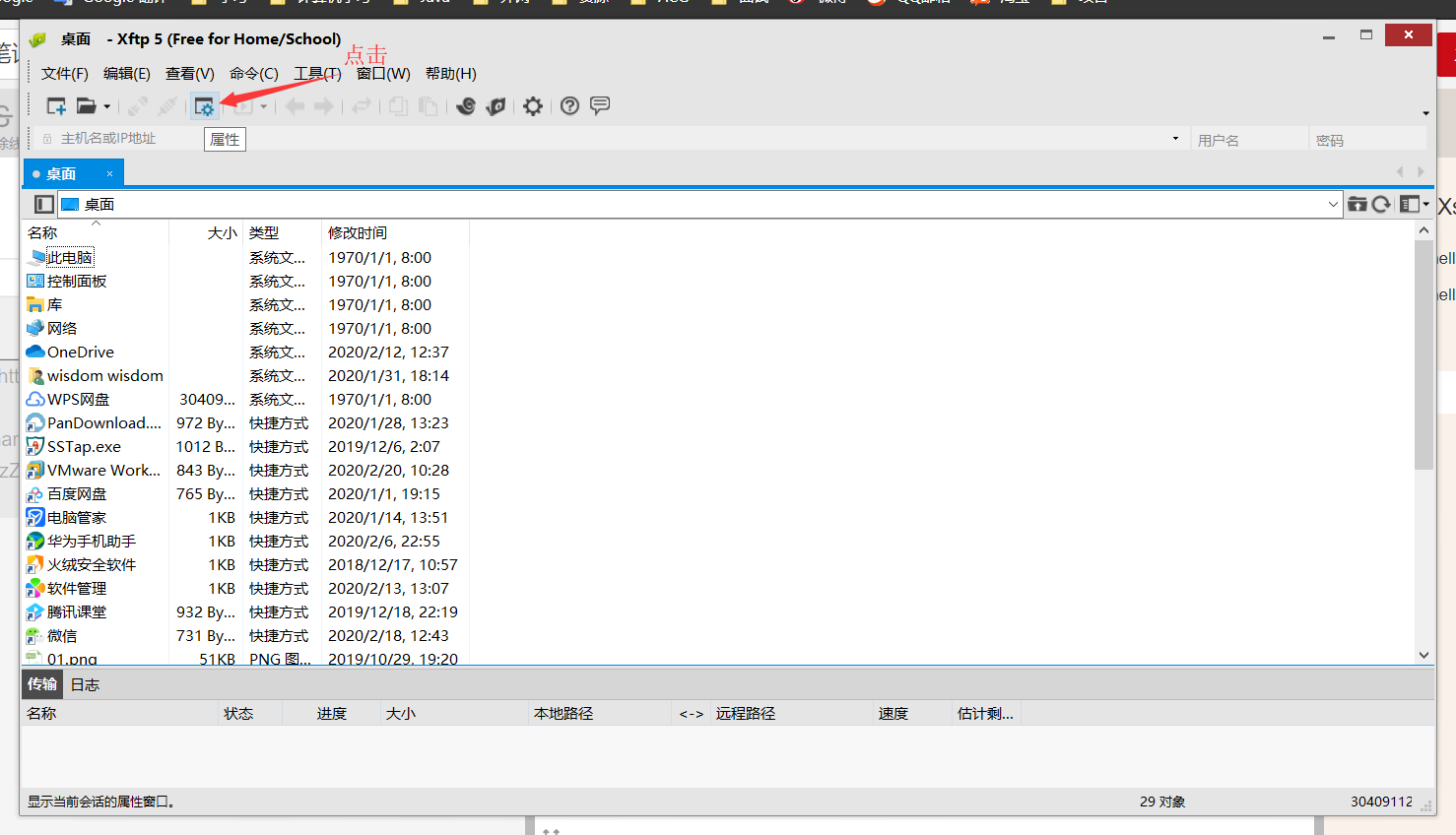
Task: Click the 用户名 username field
Action: point(1248,140)
